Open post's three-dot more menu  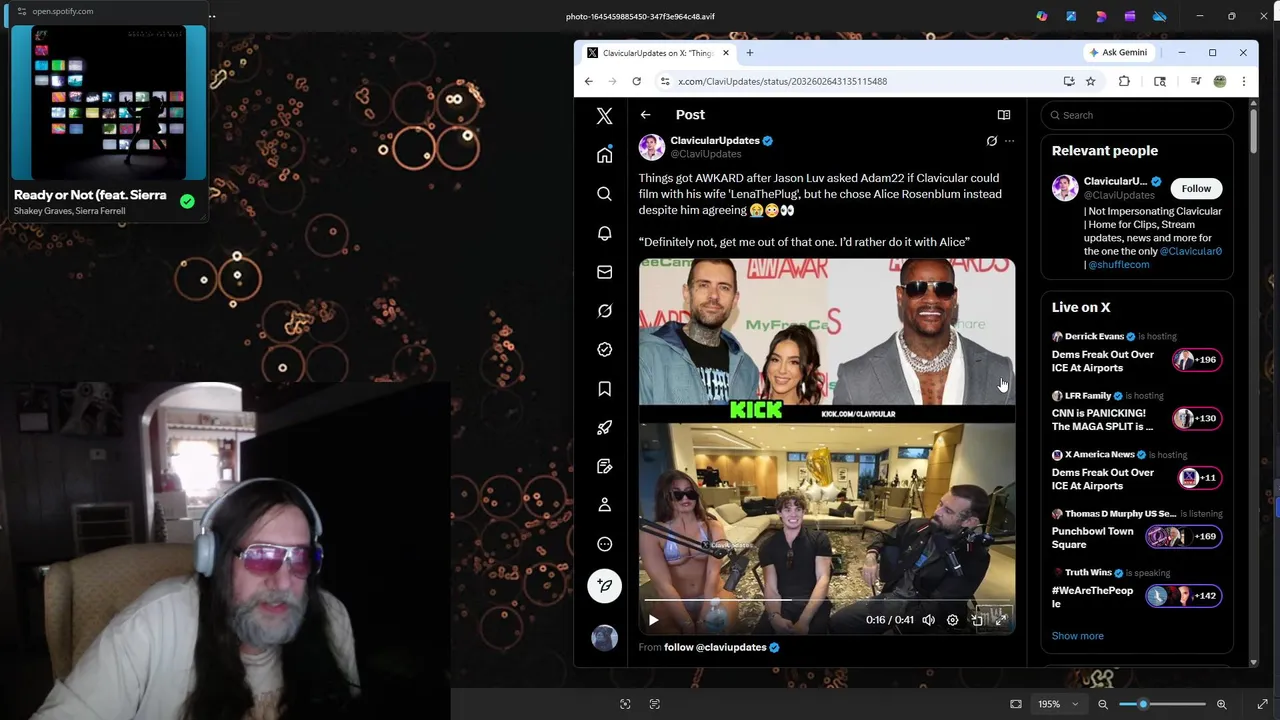(1009, 141)
